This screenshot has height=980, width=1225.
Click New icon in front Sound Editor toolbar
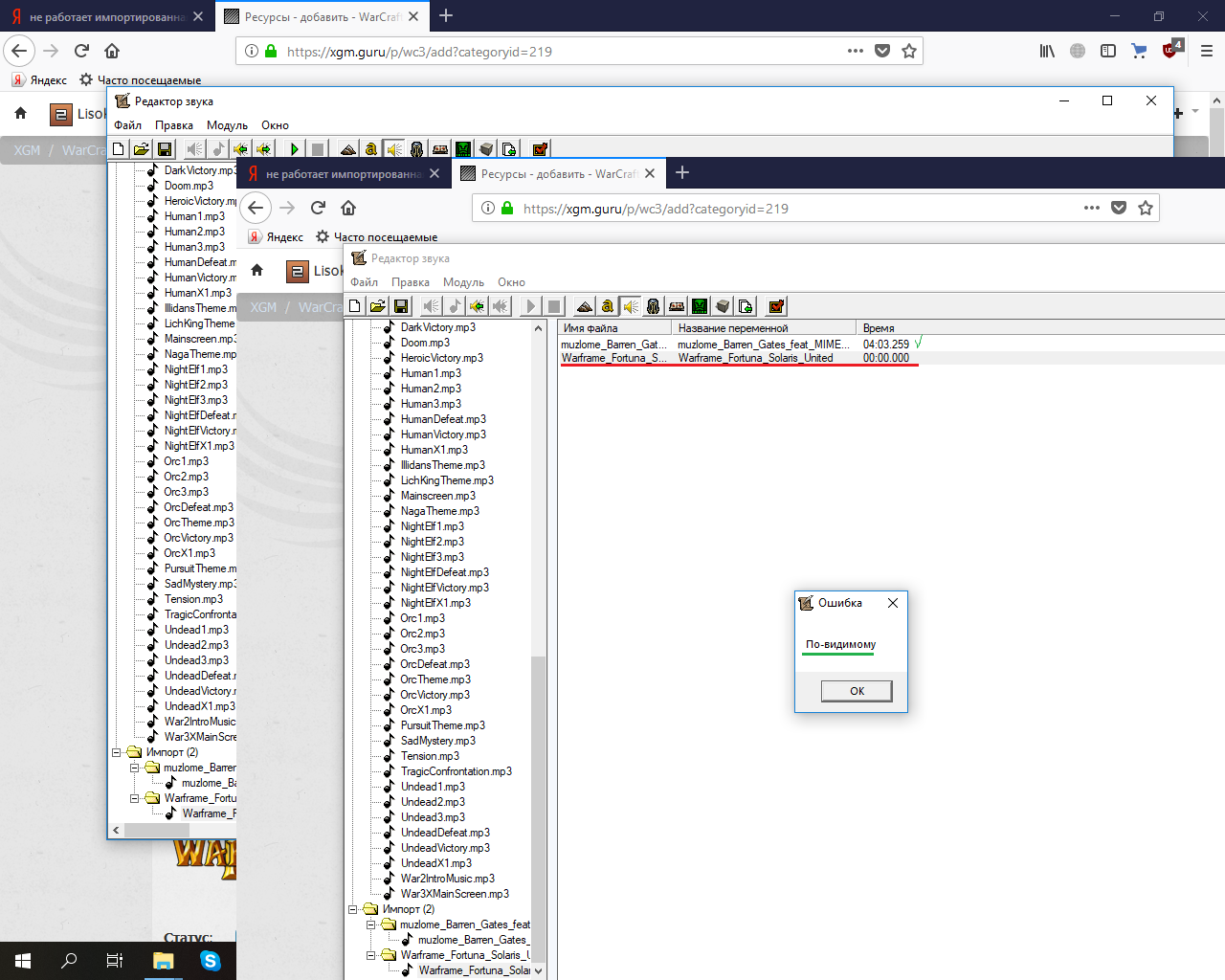[355, 306]
